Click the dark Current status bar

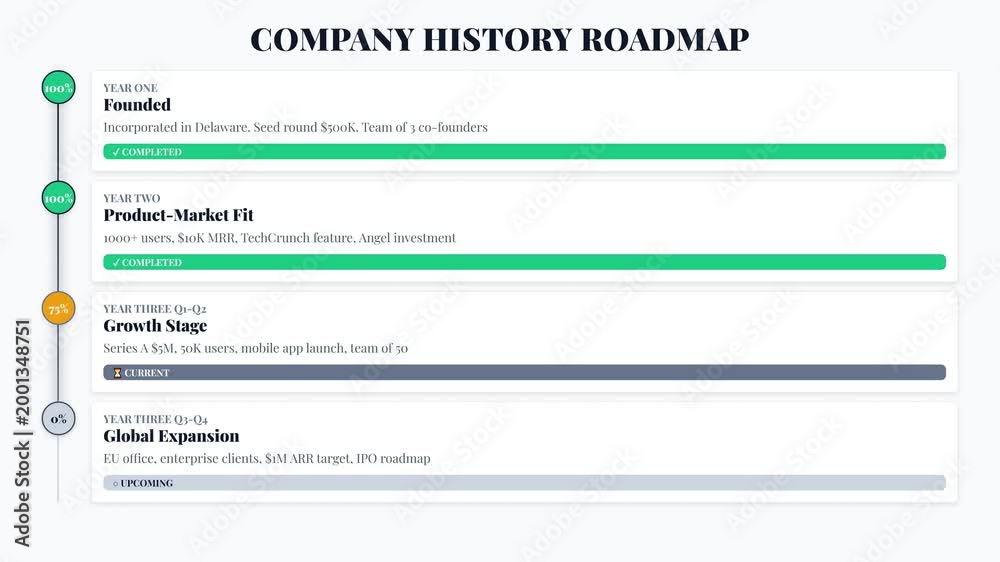click(524, 373)
